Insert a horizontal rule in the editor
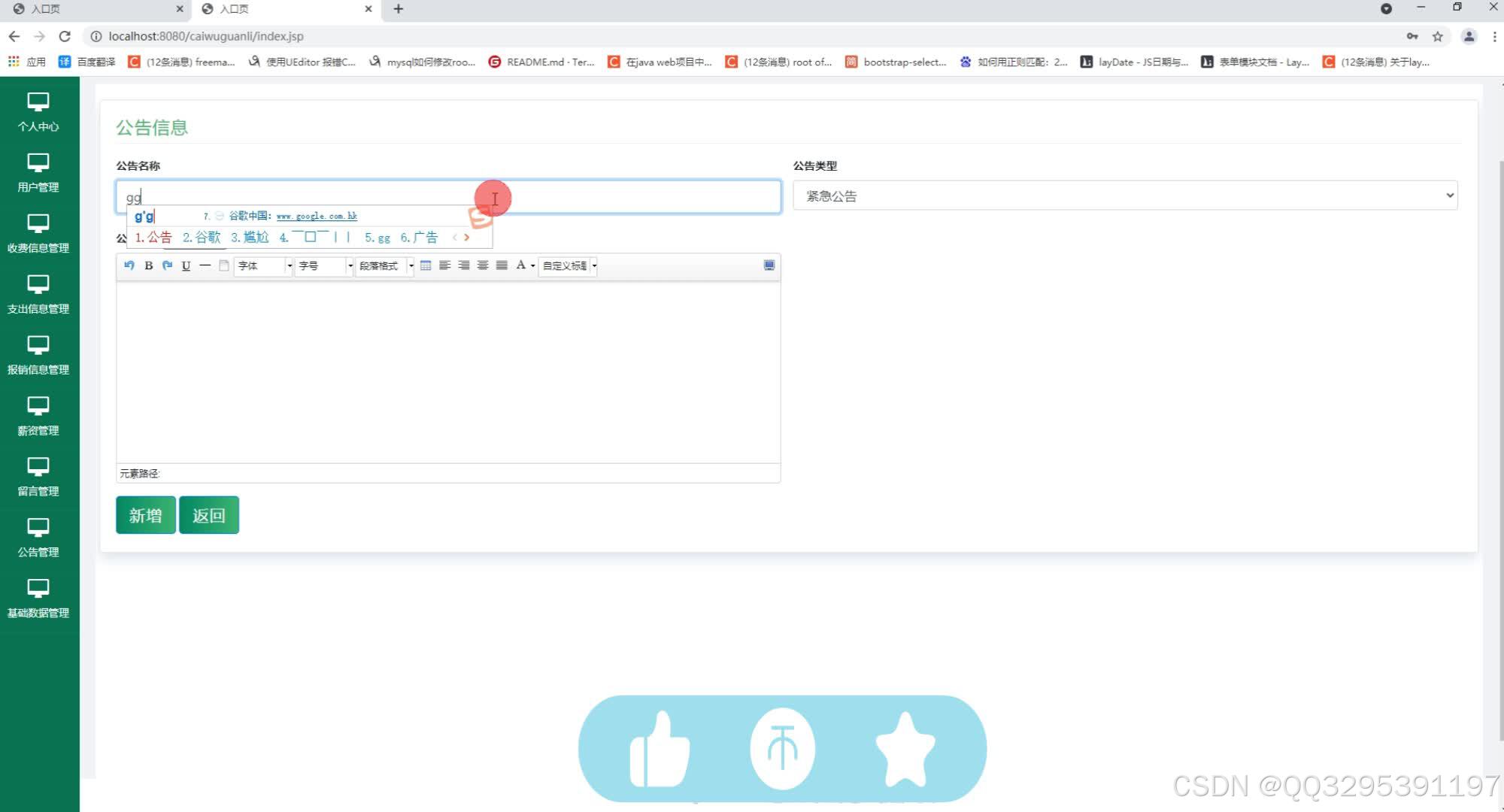Image resolution: width=1504 pixels, height=812 pixels. tap(205, 265)
